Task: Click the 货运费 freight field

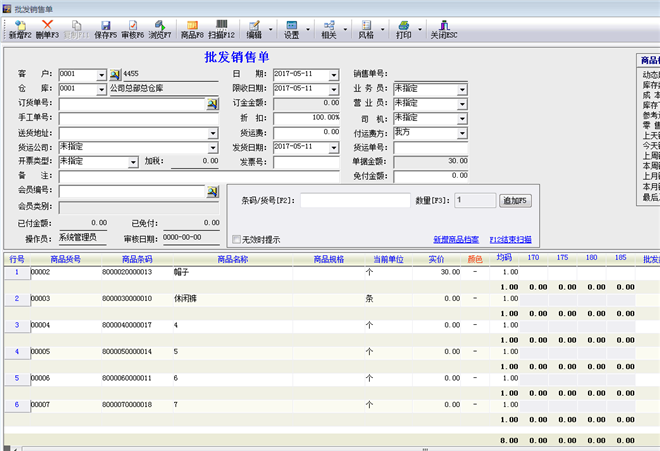Action: point(306,133)
